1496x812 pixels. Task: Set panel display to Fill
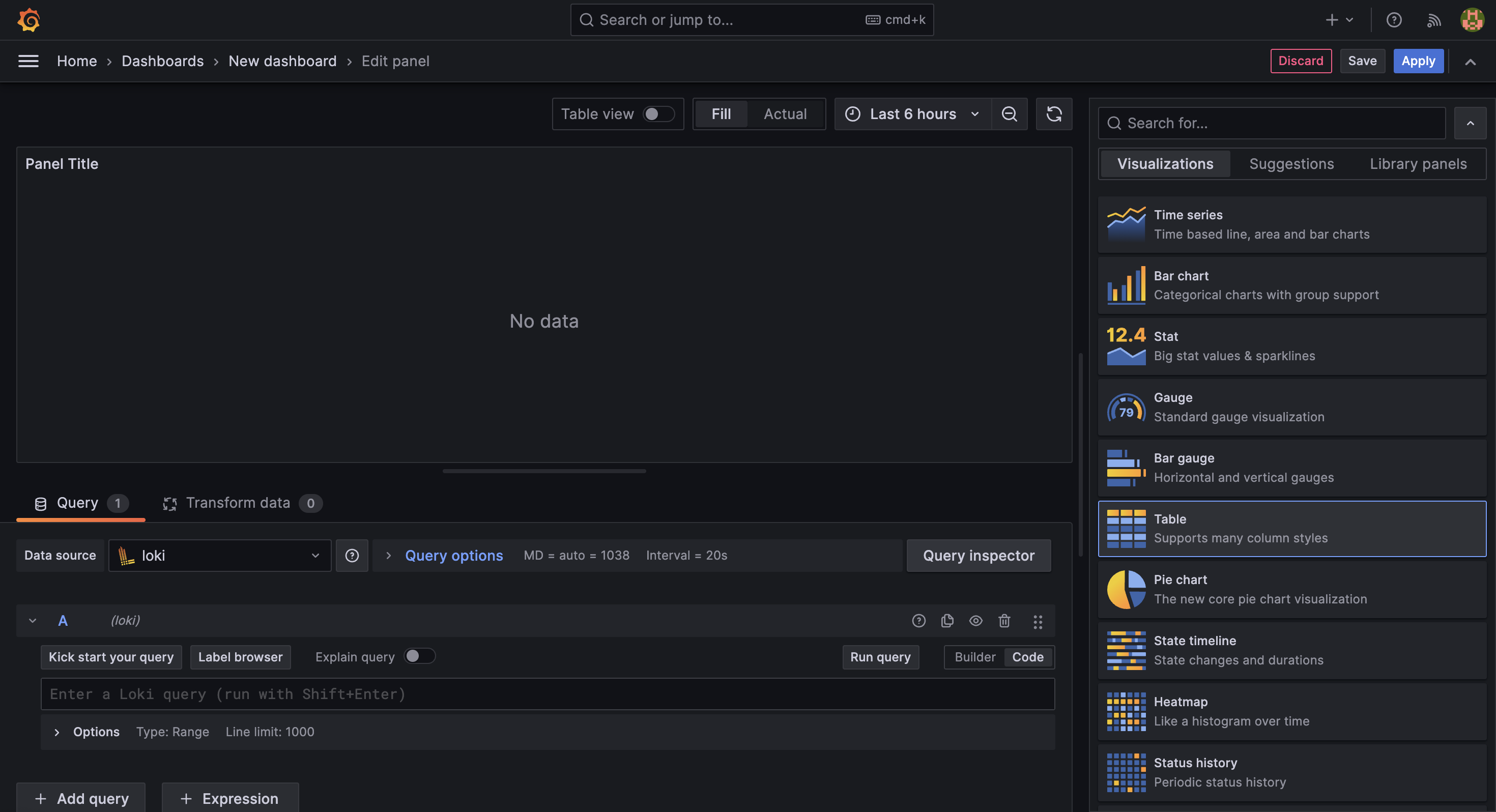721,114
